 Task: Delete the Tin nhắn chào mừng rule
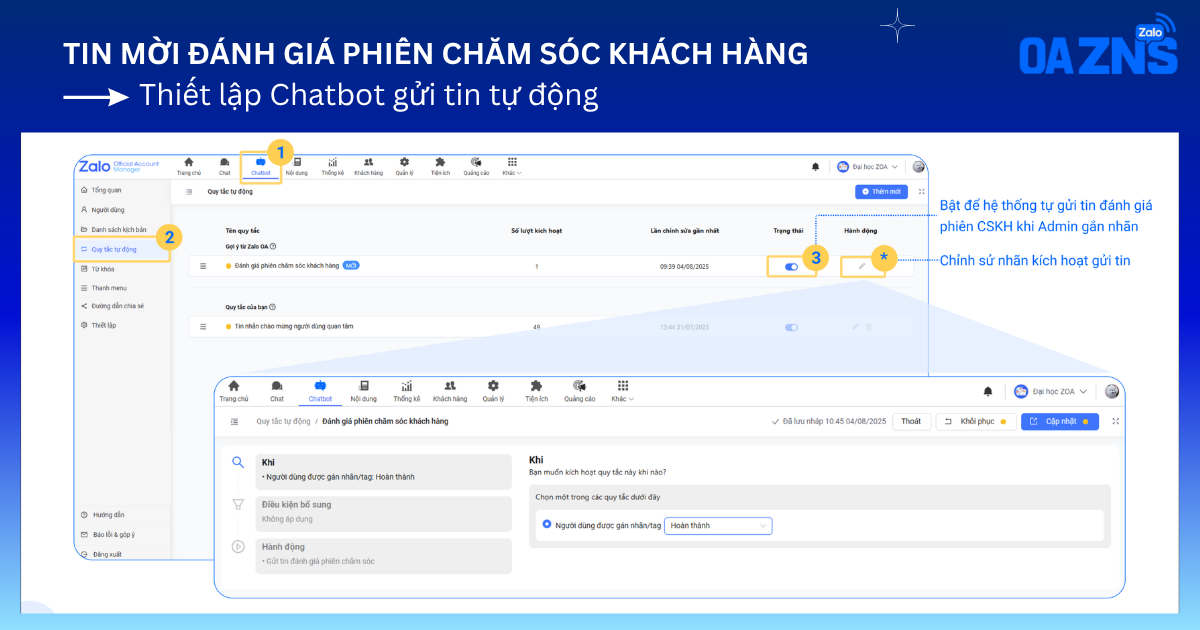[869, 327]
